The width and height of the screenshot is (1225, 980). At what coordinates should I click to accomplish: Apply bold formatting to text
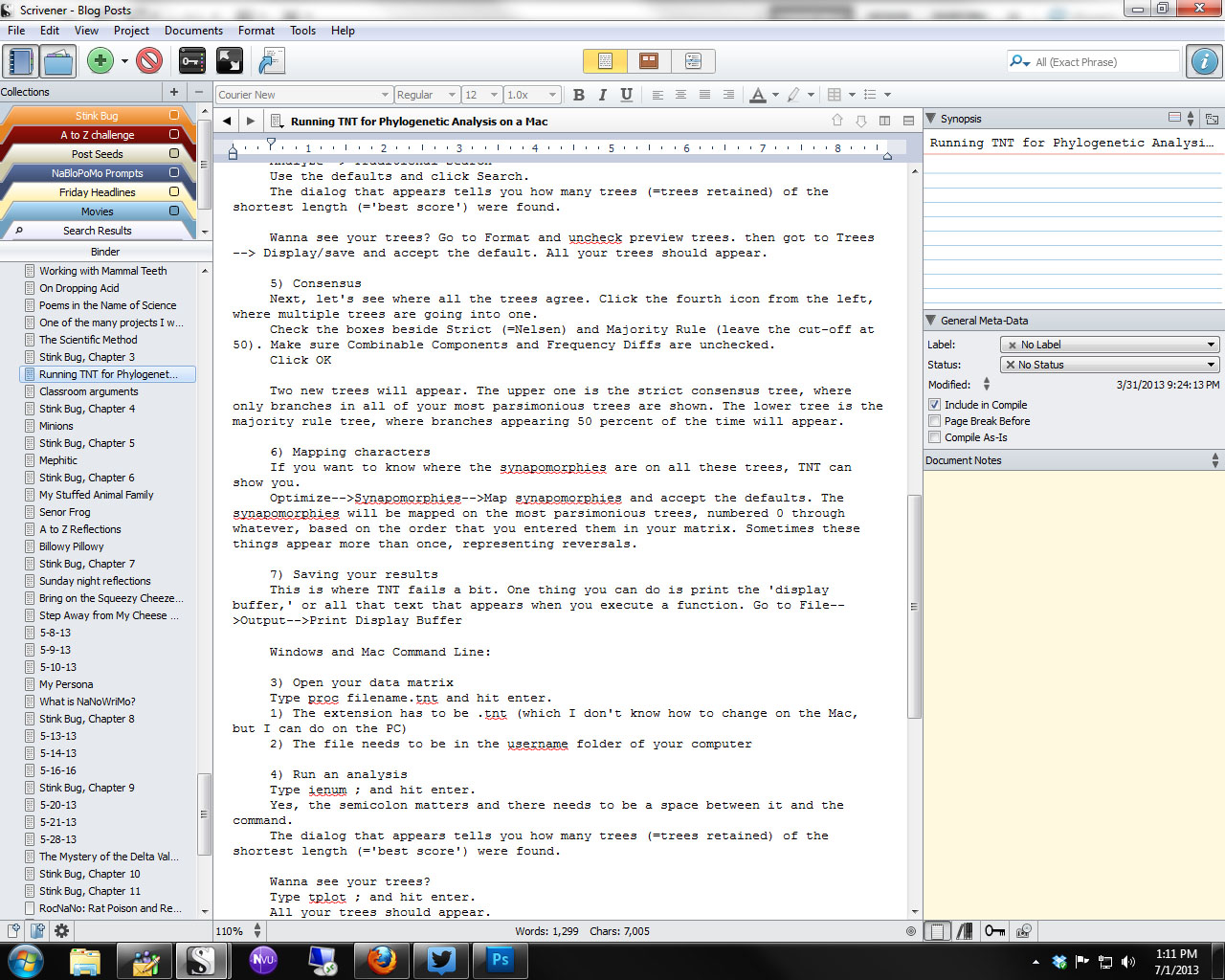point(578,95)
